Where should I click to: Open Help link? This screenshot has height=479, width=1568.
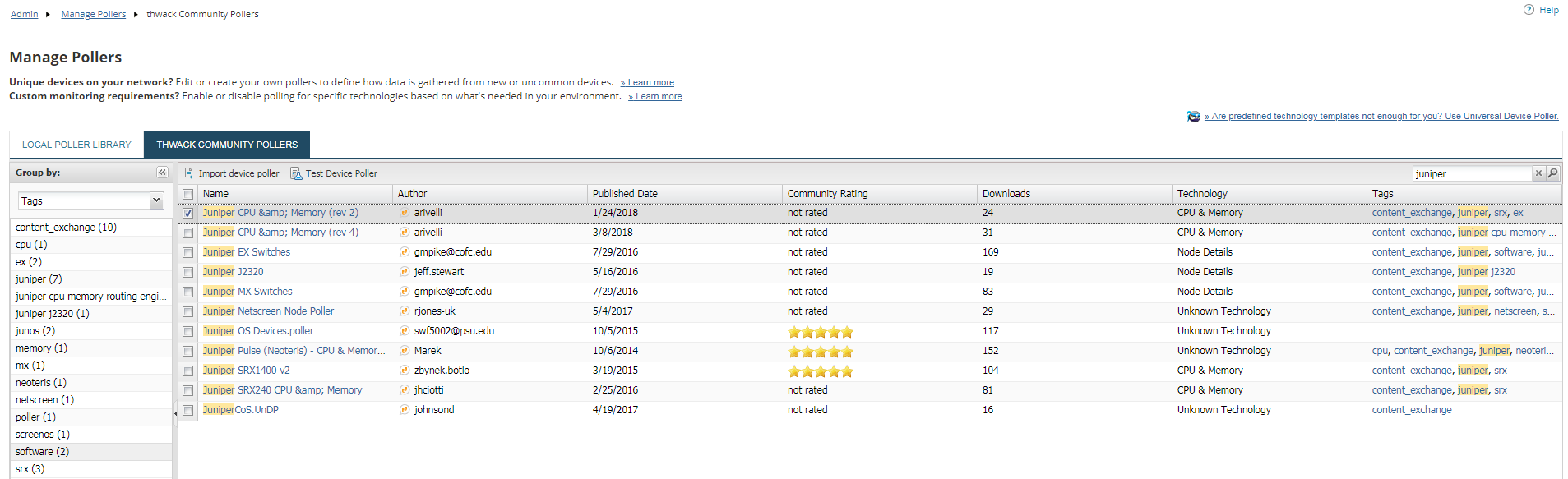(x=1549, y=10)
